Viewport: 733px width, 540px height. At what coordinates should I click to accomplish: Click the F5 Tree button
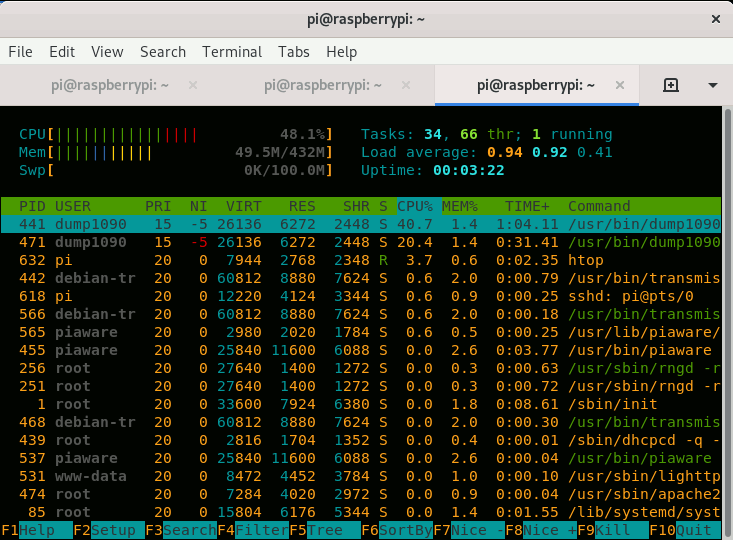pyautogui.click(x=324, y=530)
